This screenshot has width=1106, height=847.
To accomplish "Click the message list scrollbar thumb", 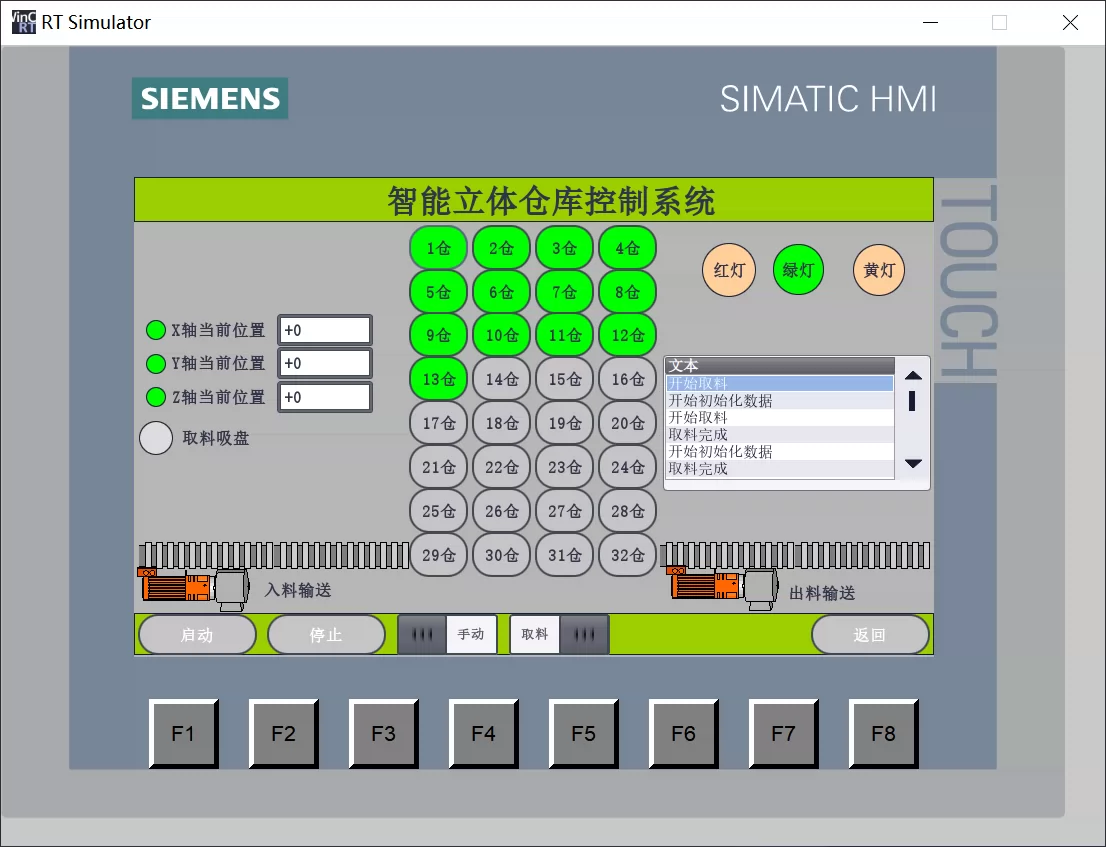I will point(912,401).
